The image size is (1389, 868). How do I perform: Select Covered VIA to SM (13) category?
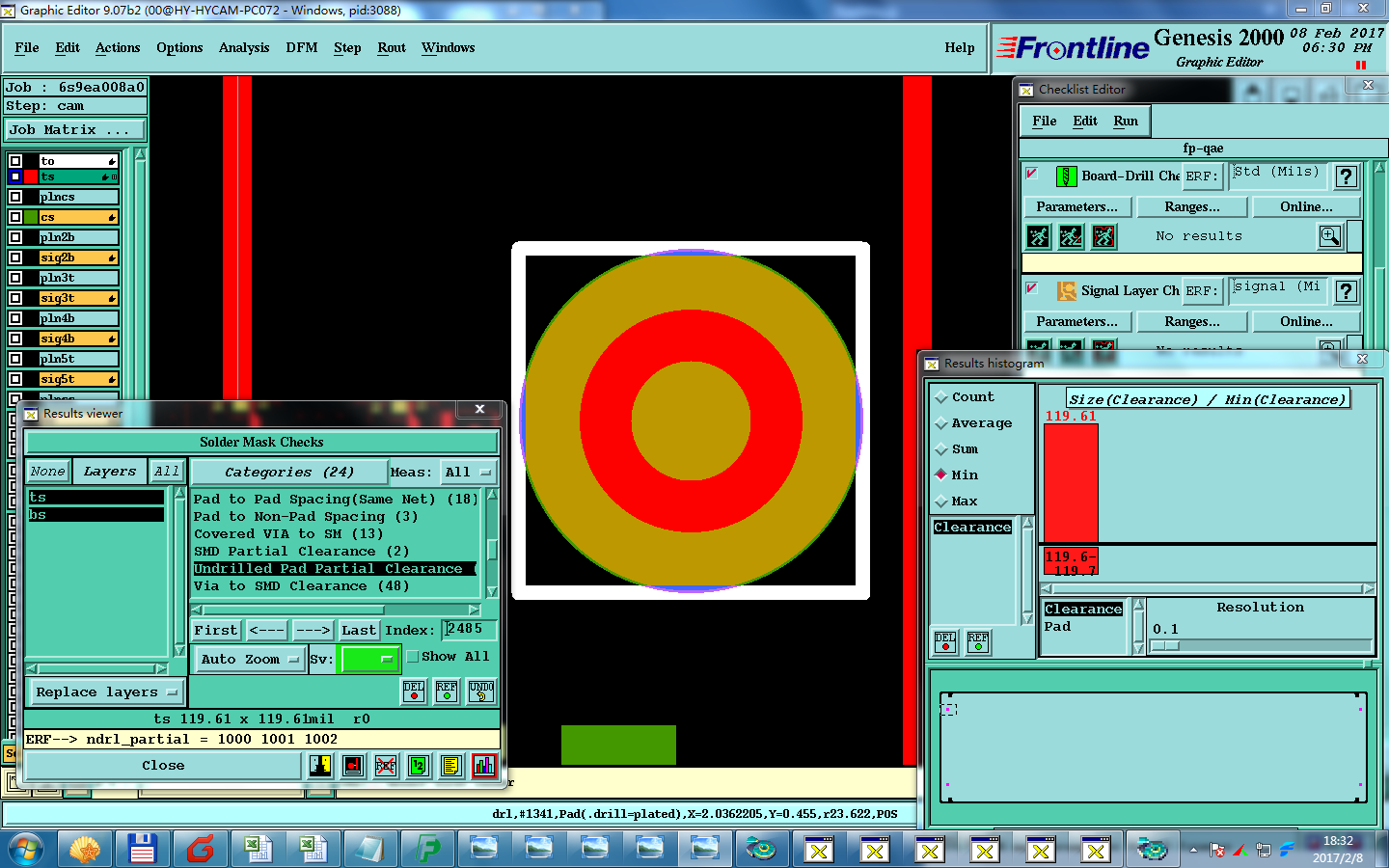pyautogui.click(x=287, y=534)
